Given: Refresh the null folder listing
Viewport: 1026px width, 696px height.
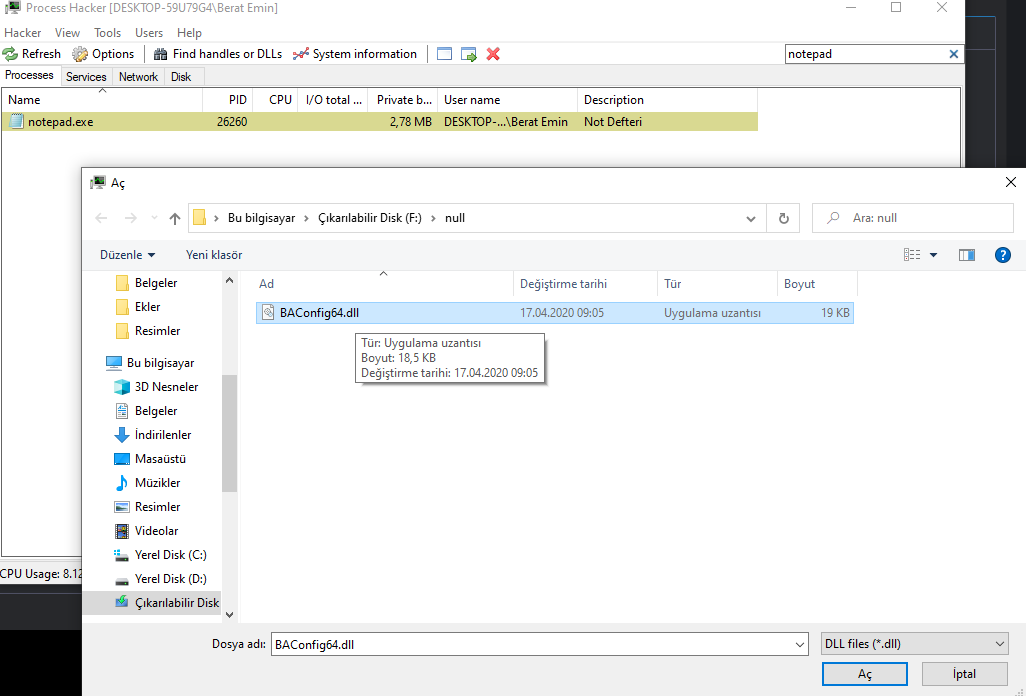Looking at the screenshot, I should point(783,218).
